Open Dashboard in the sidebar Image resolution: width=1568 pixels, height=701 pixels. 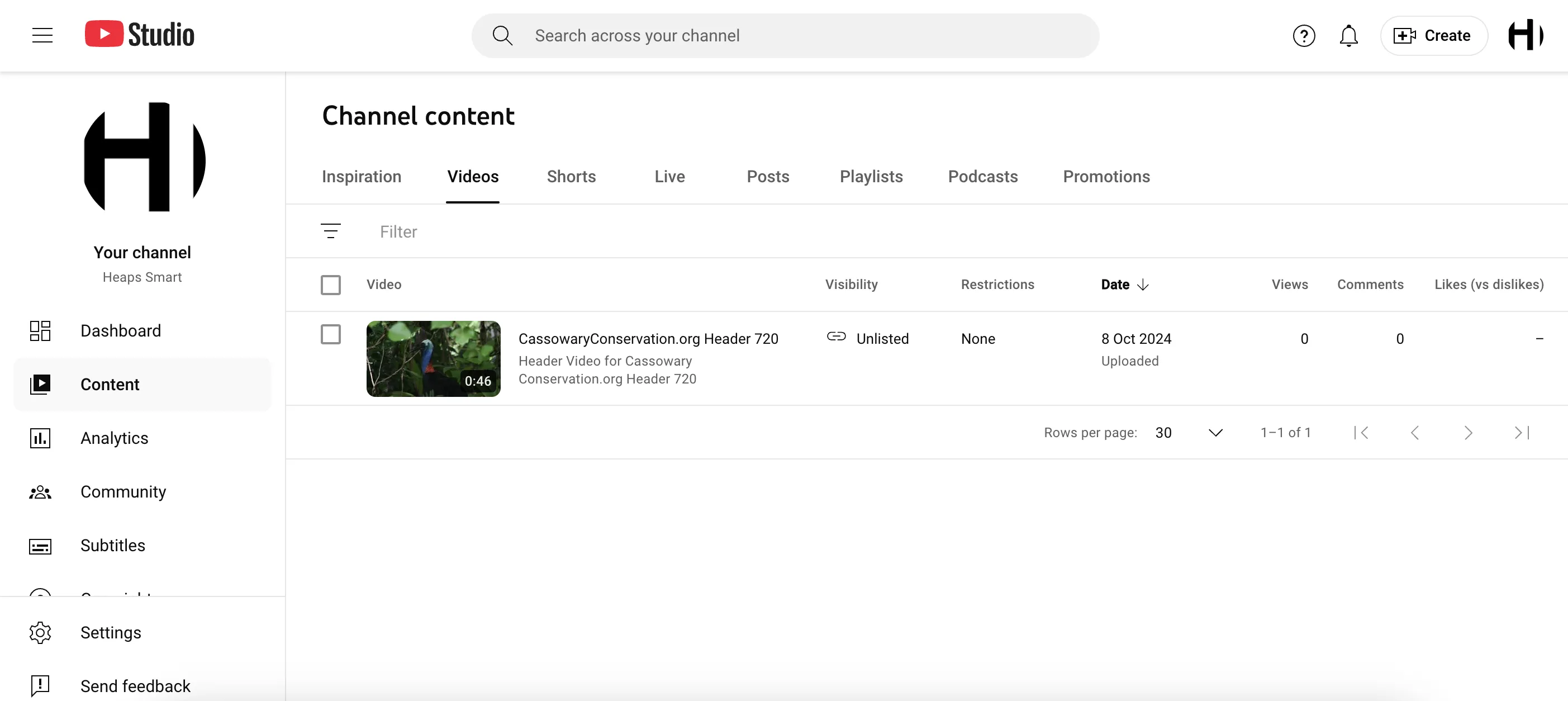click(x=142, y=331)
